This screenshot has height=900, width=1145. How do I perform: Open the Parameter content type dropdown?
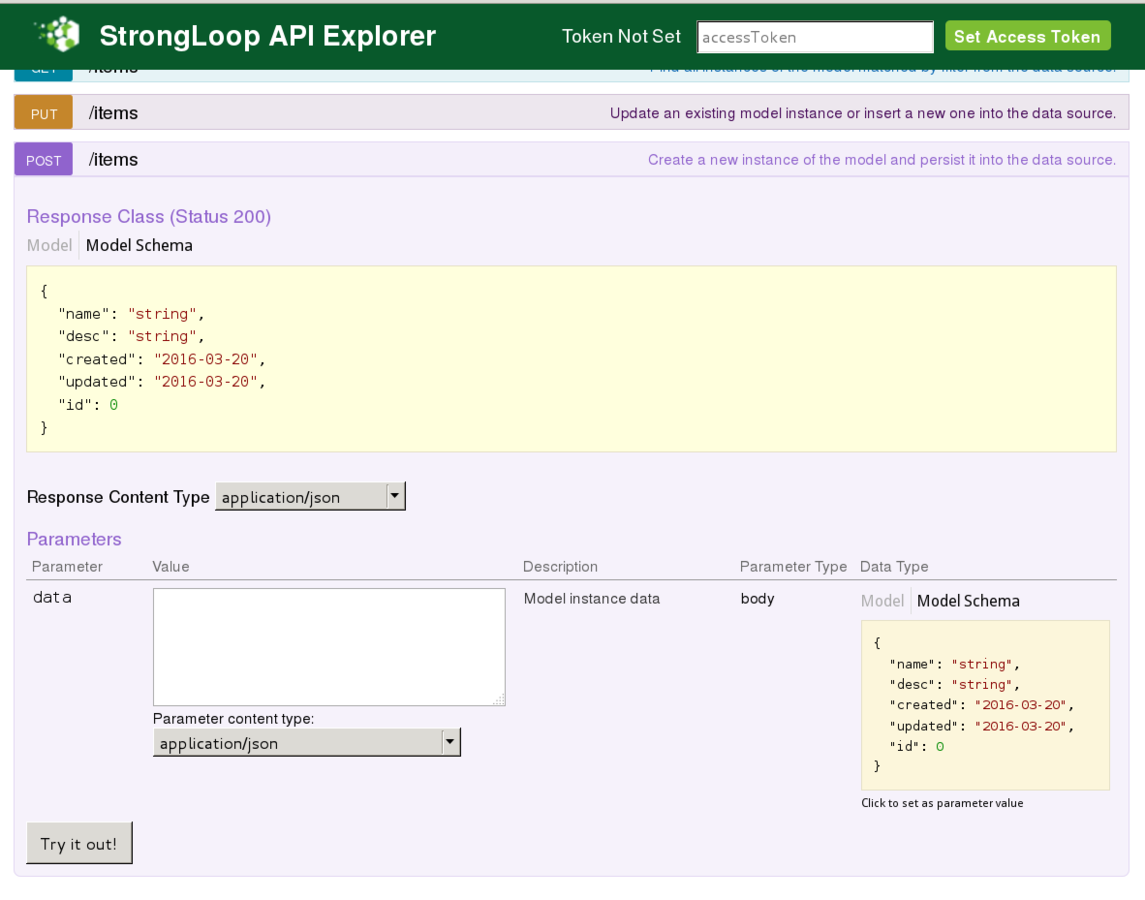[307, 742]
